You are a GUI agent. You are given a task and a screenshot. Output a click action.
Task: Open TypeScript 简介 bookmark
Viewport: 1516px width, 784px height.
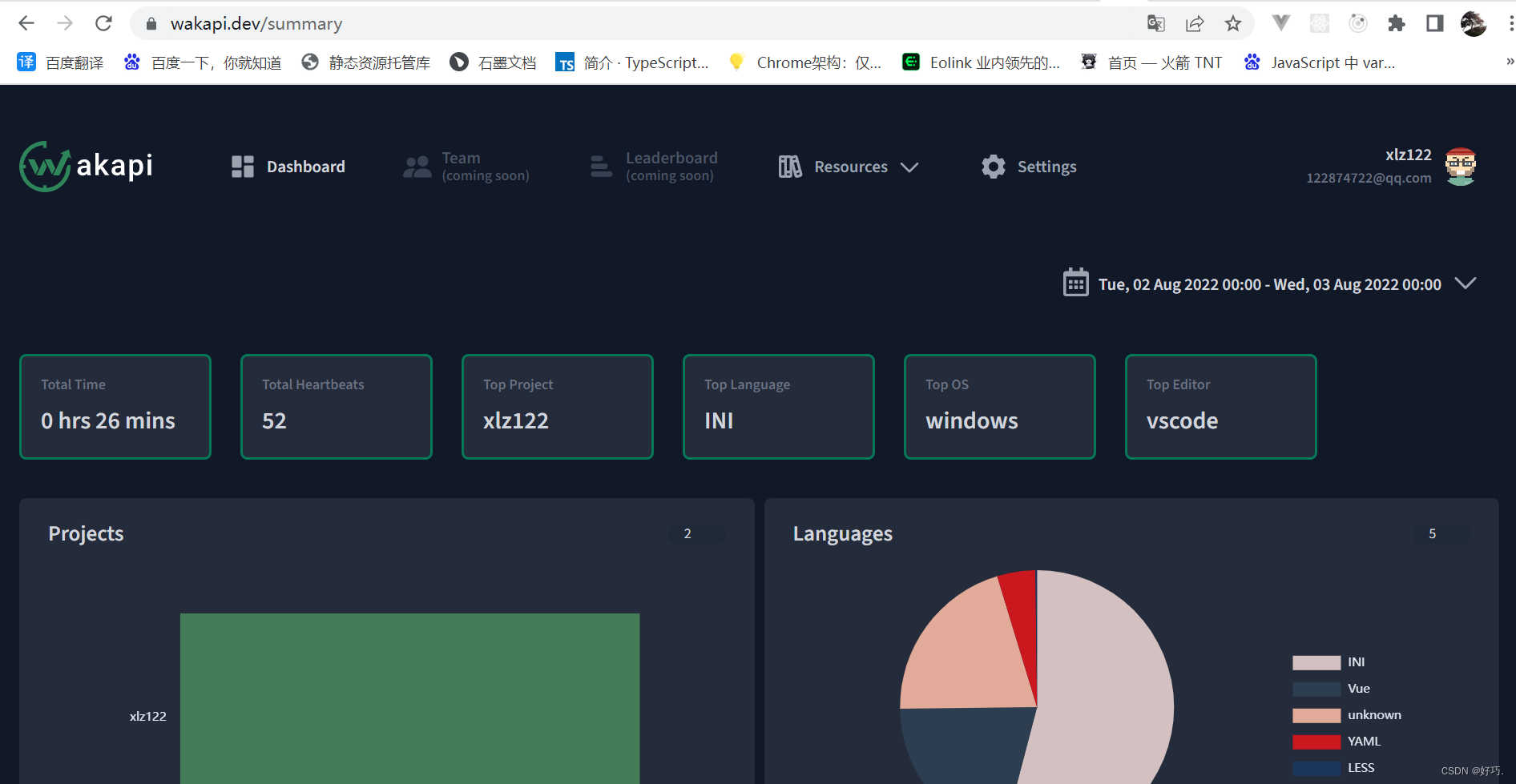click(632, 62)
